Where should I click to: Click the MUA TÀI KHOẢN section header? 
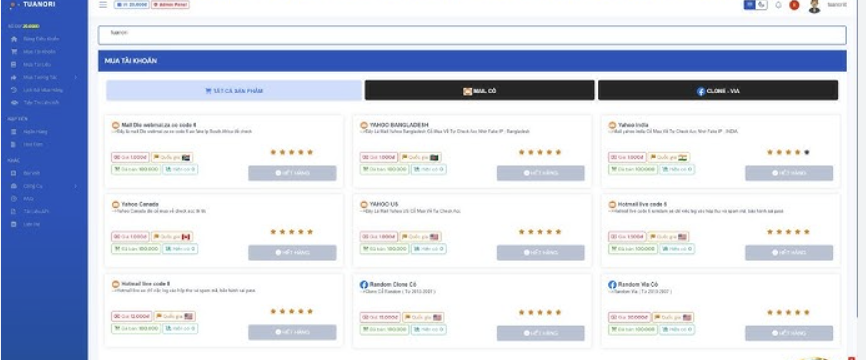(x=472, y=61)
